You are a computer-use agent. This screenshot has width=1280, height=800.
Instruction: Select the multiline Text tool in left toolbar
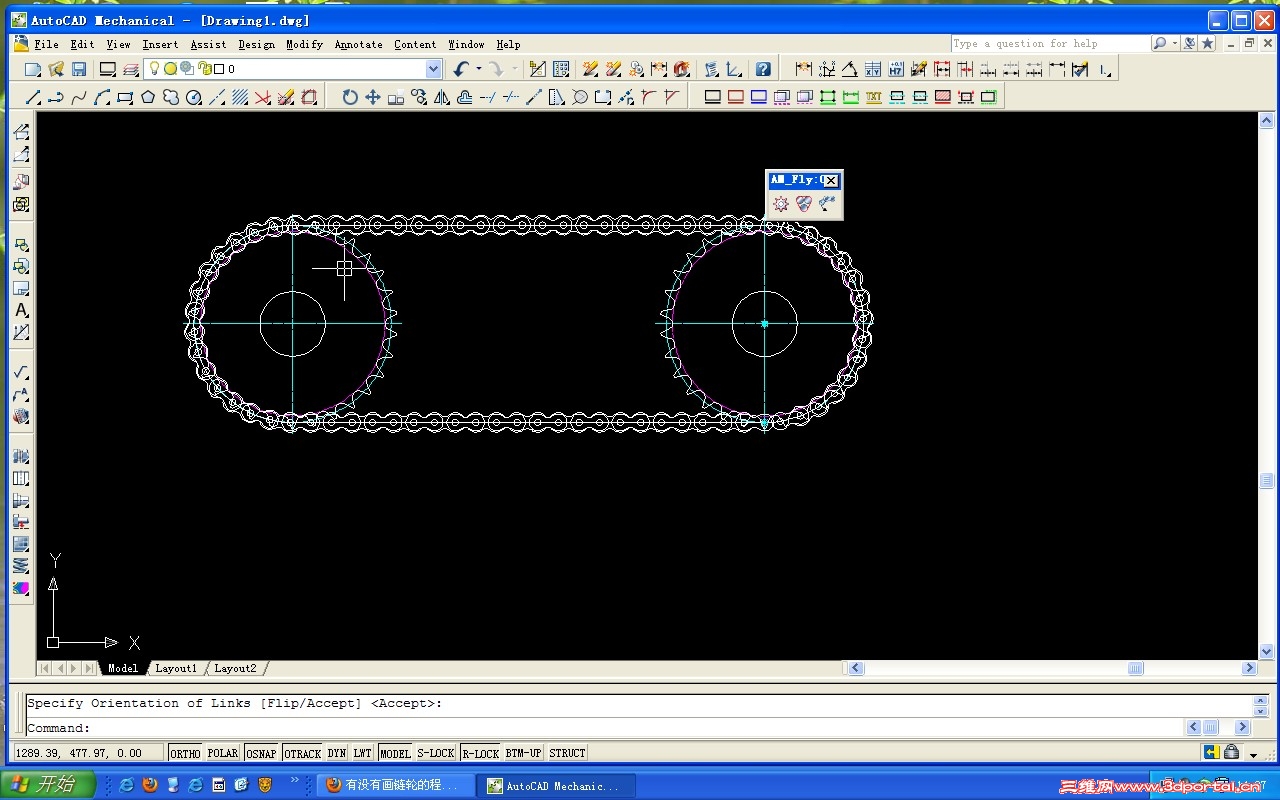21,311
